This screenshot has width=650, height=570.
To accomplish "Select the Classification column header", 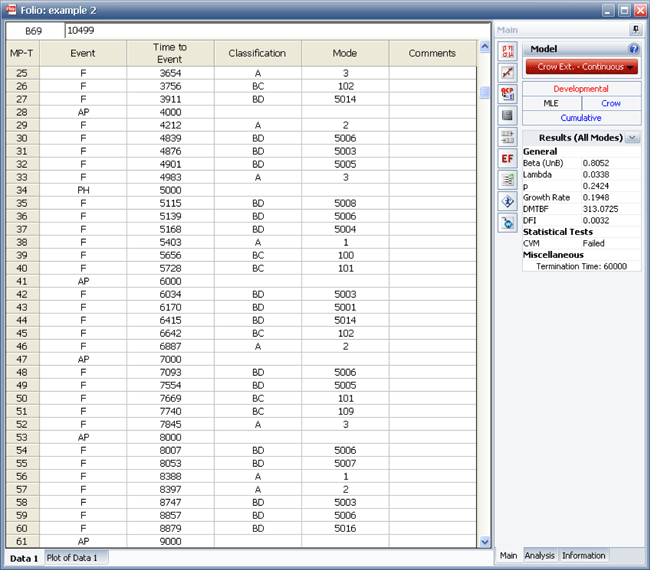I will pos(257,53).
